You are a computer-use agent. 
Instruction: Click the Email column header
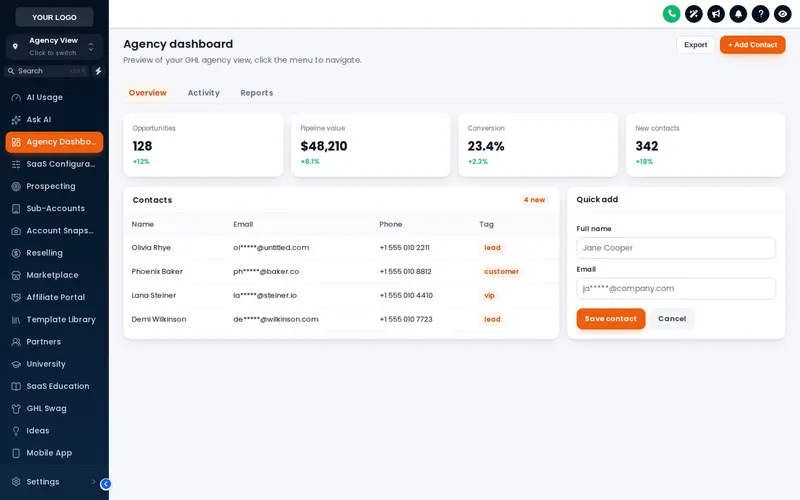243,224
